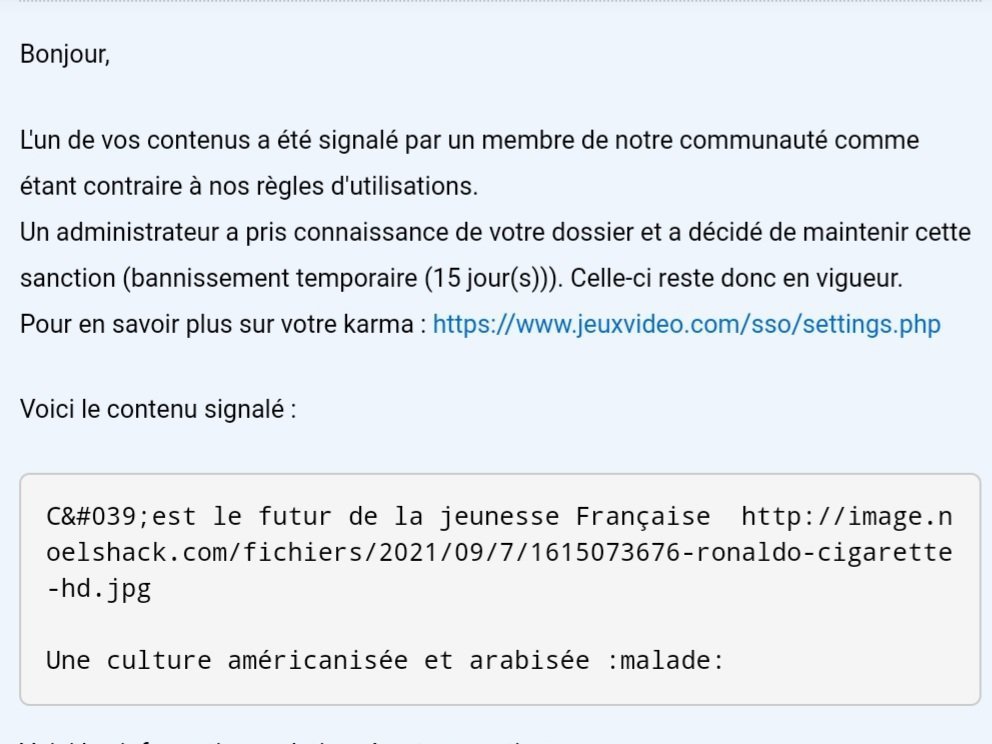
Task: Click the "Une culture américanisée et arabisée" line
Action: [x=319, y=660]
